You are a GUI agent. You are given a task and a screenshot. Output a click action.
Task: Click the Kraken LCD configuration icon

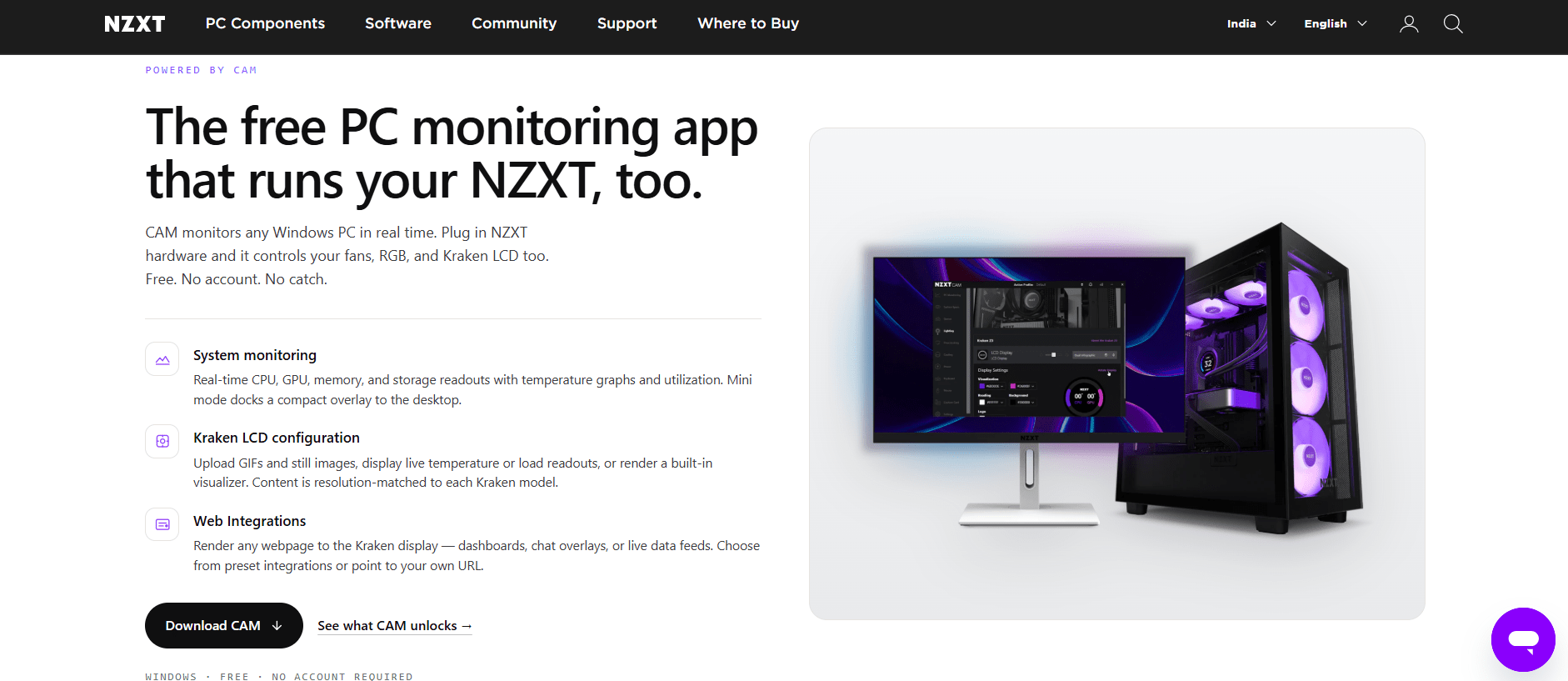(162, 442)
